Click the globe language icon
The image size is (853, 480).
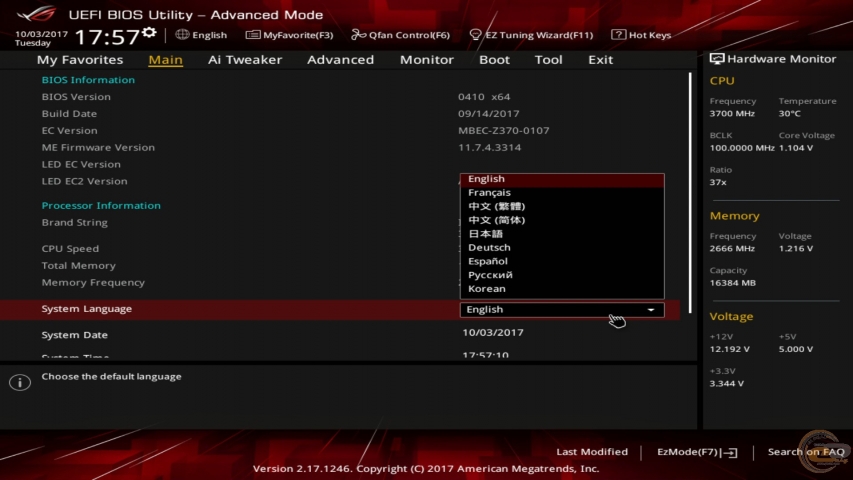click(182, 34)
